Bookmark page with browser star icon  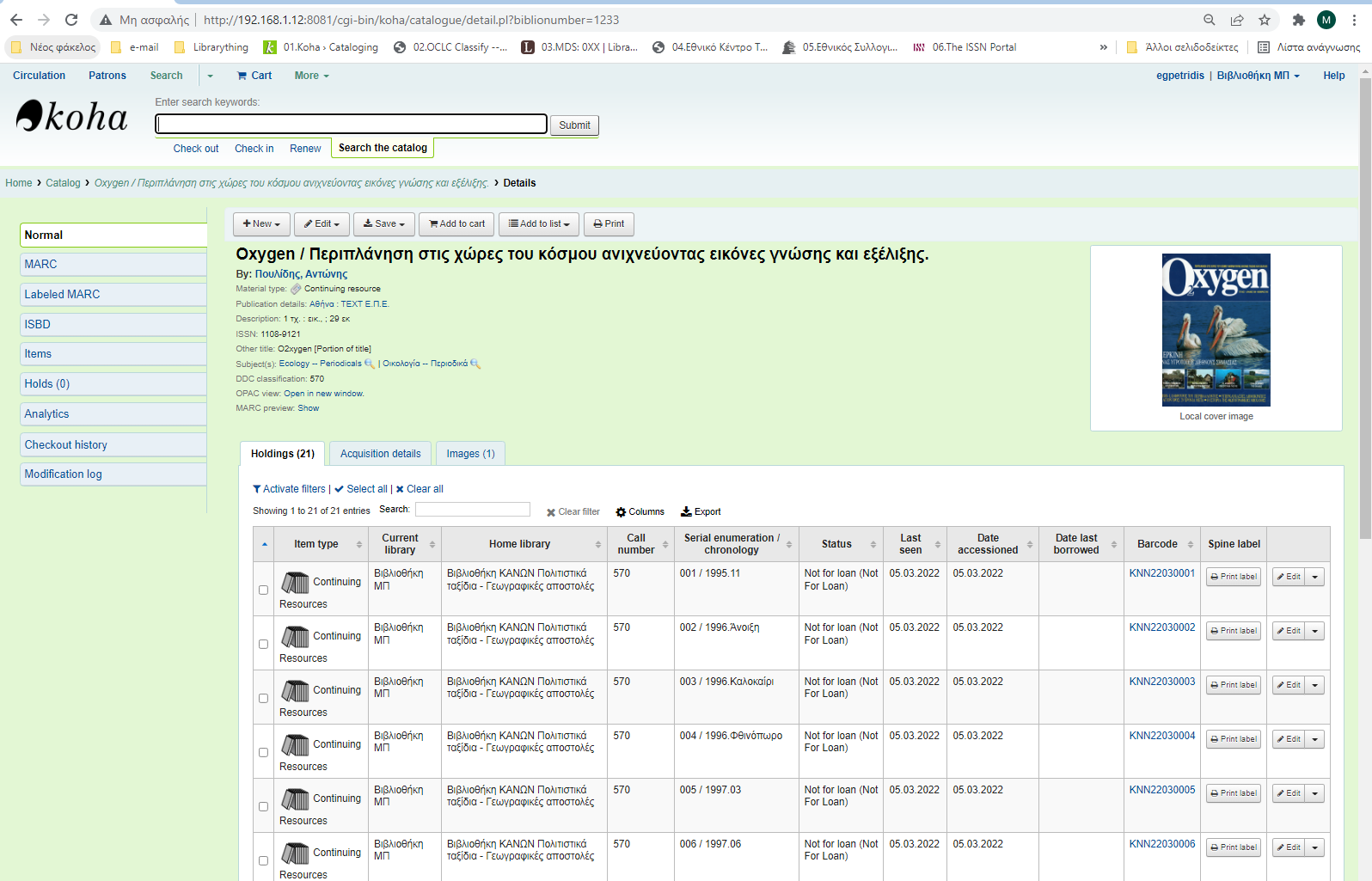pyautogui.click(x=1265, y=20)
